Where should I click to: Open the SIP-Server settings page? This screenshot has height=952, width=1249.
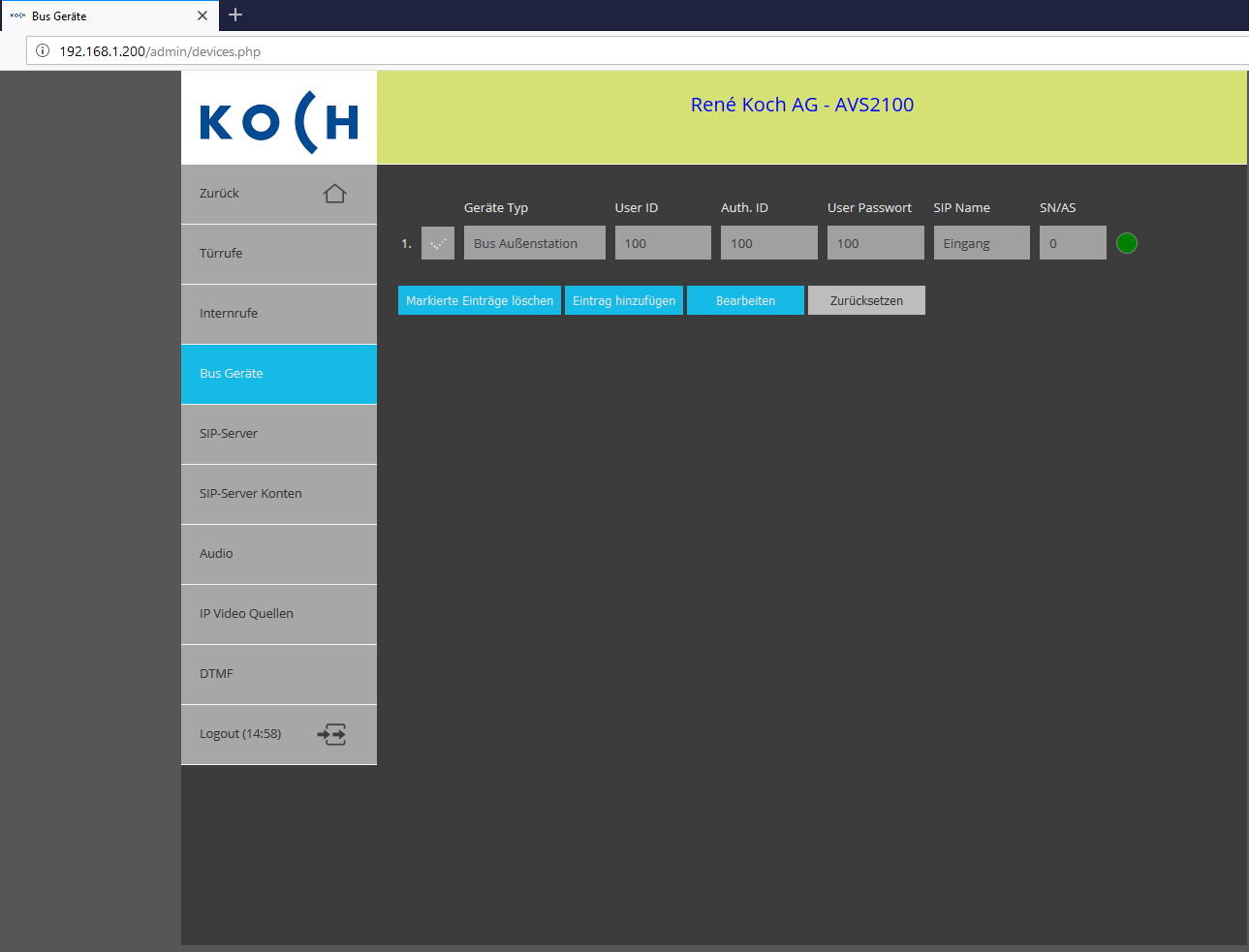(279, 434)
